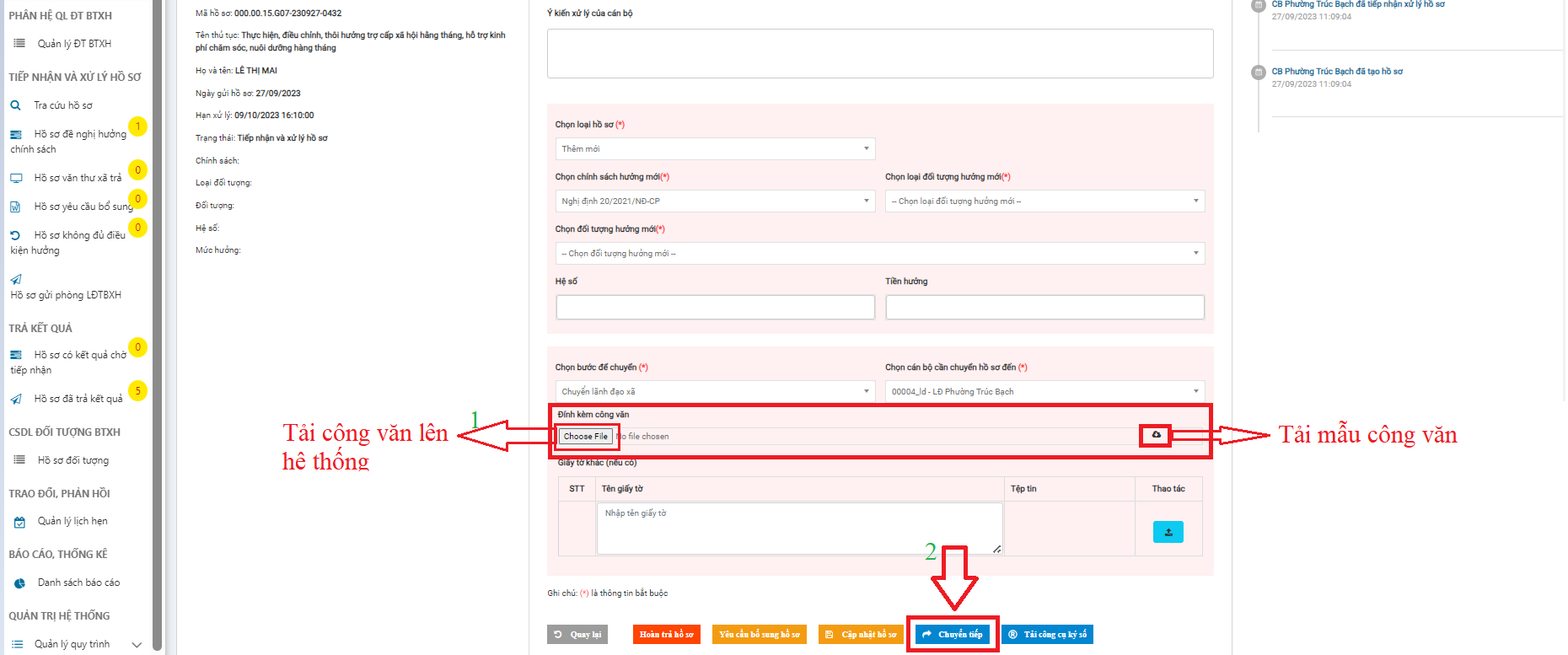Click the Ý kiến xử lý của cán bộ textbox

point(879,54)
